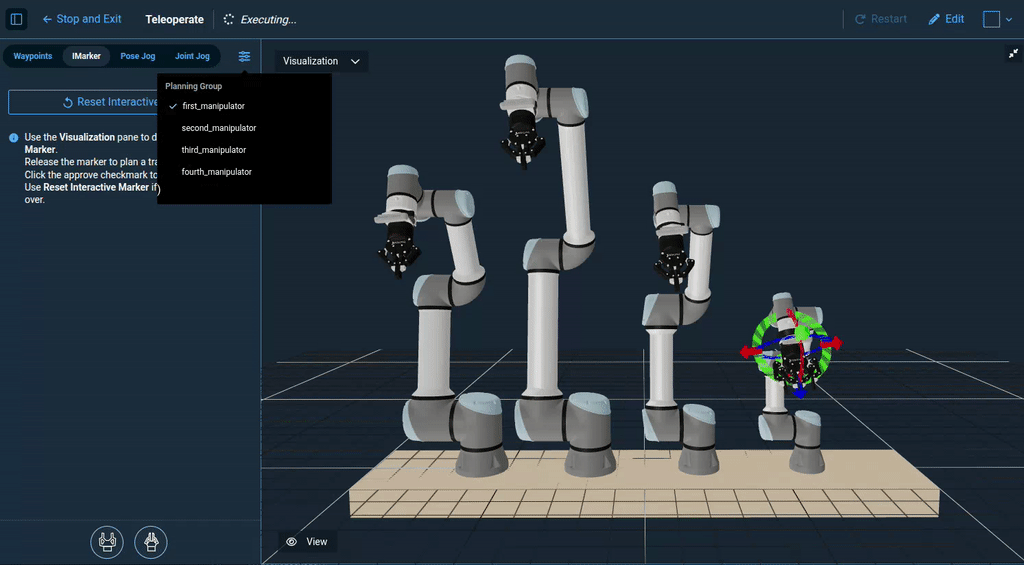Click the blue downward arrow handle
The image size is (1024, 565).
coord(800,392)
